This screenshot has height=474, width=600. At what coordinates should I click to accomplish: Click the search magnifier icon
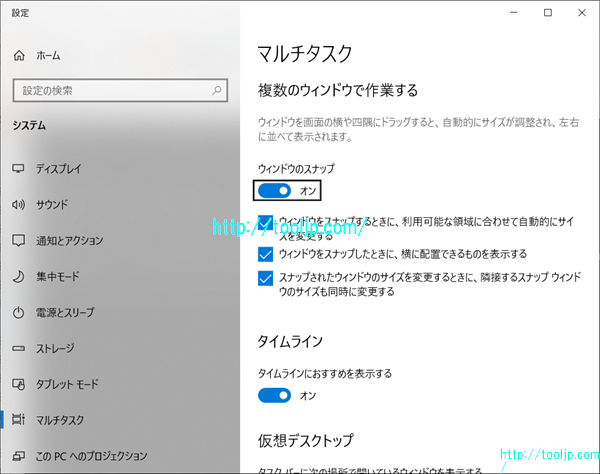(x=217, y=91)
